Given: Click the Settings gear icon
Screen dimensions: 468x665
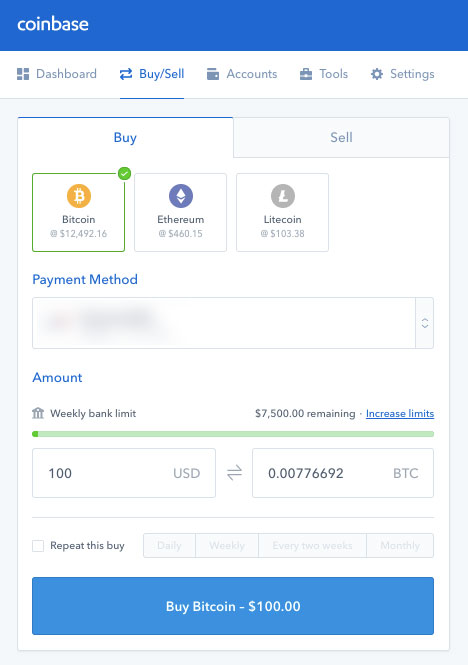Looking at the screenshot, I should click(x=377, y=74).
